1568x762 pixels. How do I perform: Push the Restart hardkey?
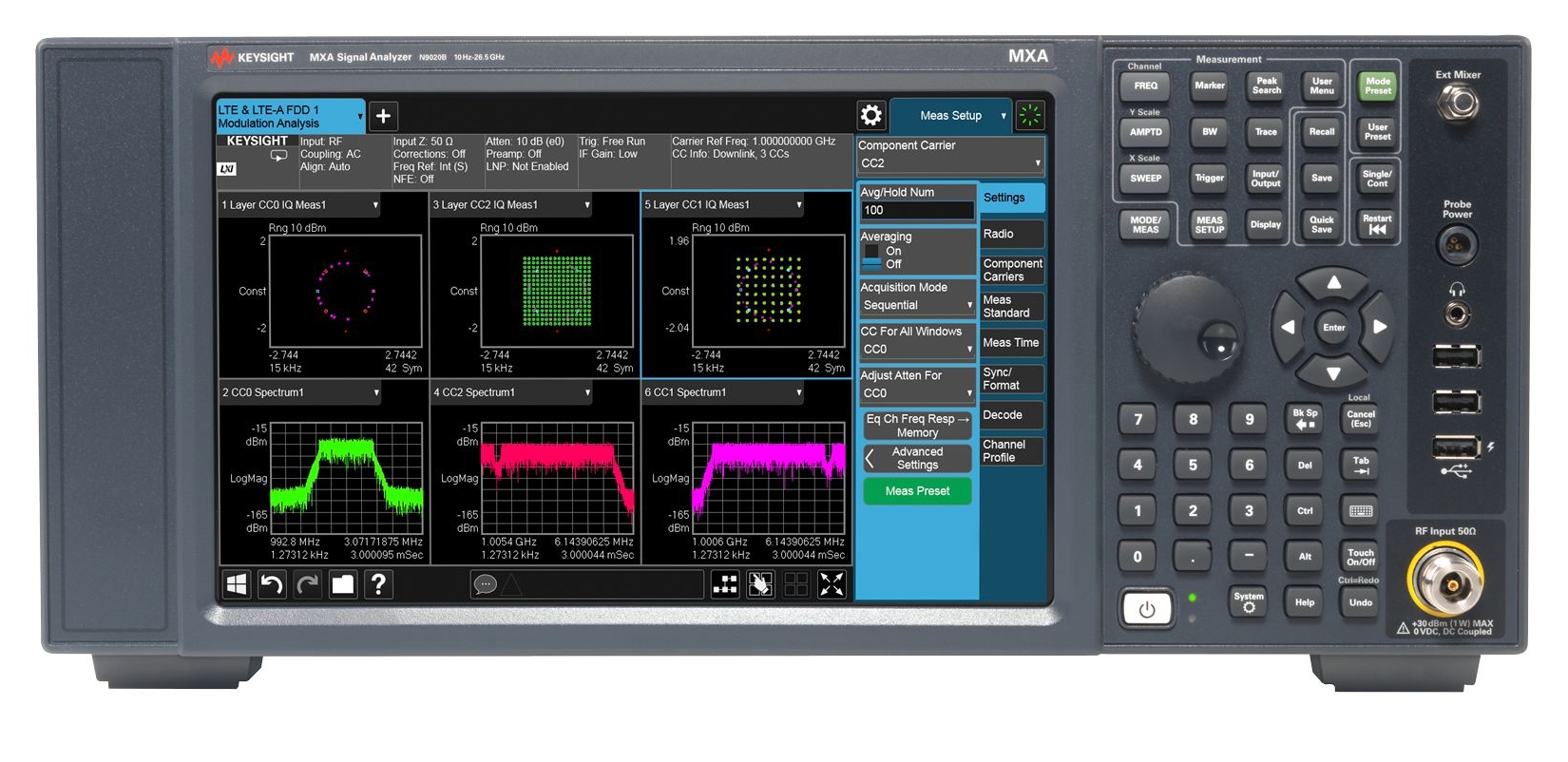coord(1377,224)
